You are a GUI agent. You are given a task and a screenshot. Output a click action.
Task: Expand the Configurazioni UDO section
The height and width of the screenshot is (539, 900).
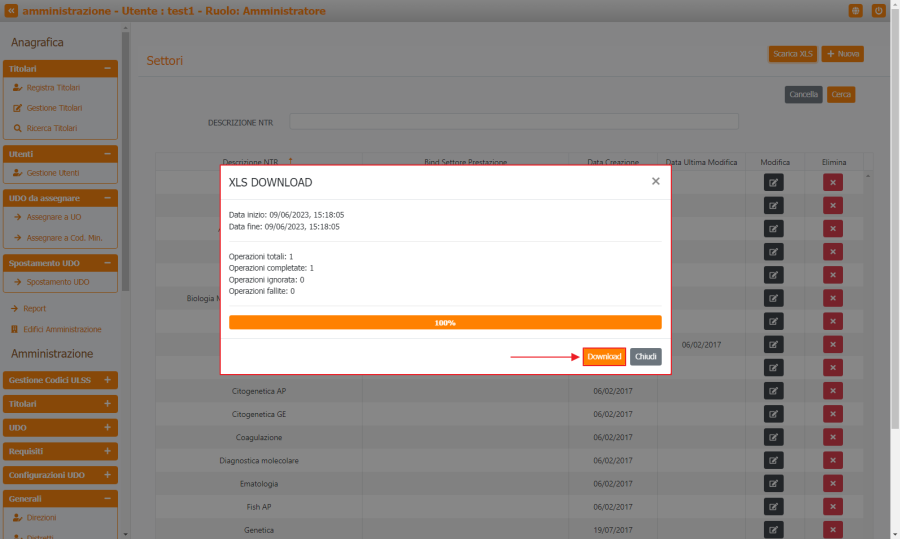(107, 474)
